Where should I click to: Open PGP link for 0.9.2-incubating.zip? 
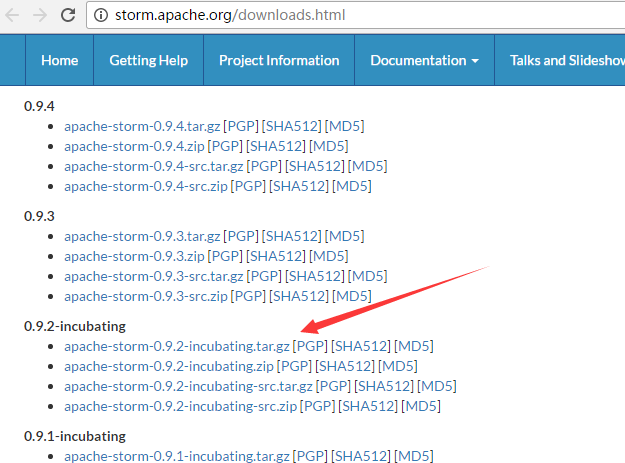click(x=295, y=366)
